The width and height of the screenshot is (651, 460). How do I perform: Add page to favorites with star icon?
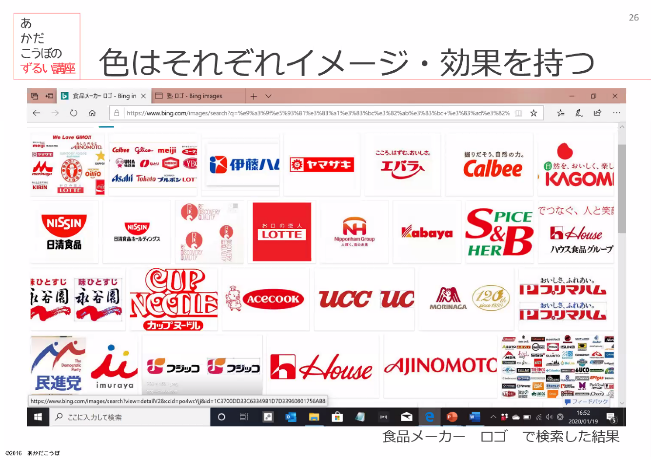coord(534,113)
